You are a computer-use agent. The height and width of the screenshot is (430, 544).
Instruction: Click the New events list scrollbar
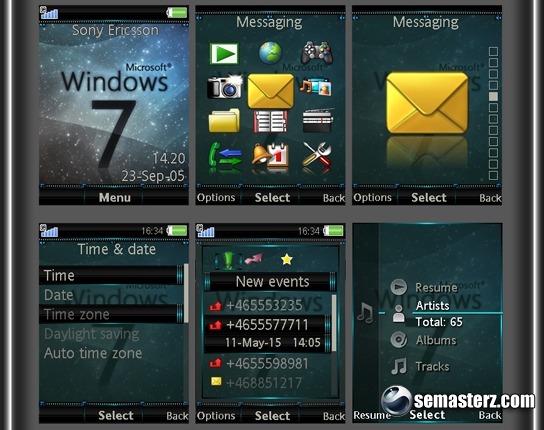click(334, 323)
